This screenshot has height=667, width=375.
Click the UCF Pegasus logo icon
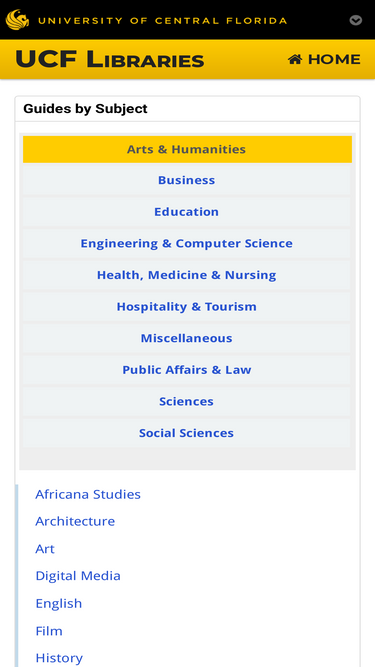pos(17,20)
